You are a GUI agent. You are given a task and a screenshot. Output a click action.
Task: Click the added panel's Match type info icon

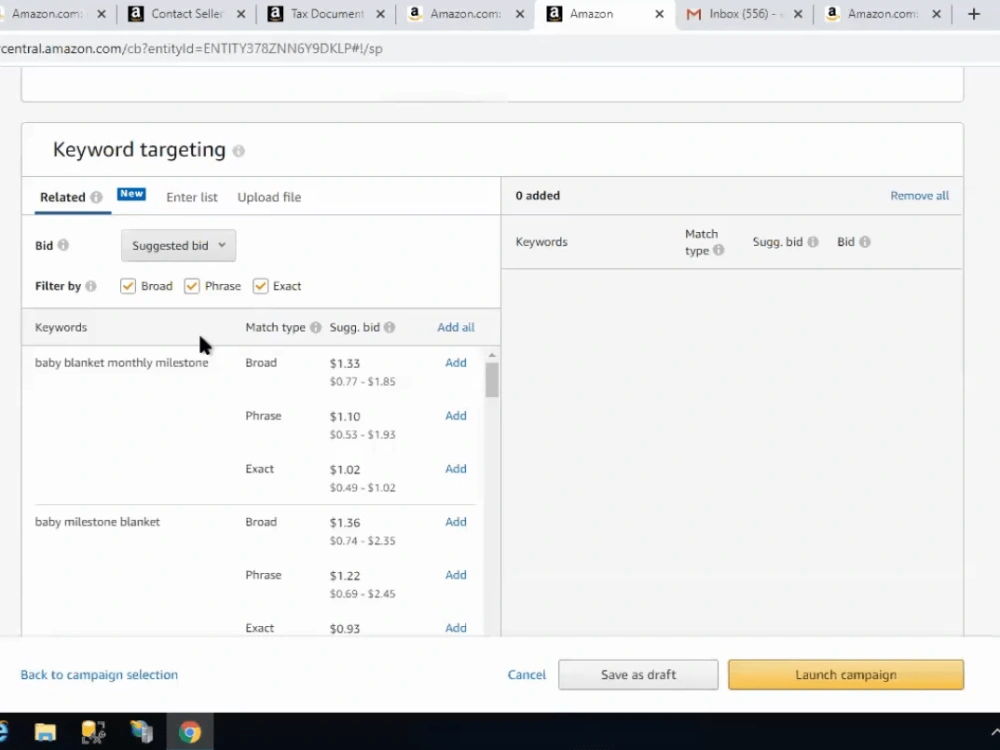pos(719,250)
